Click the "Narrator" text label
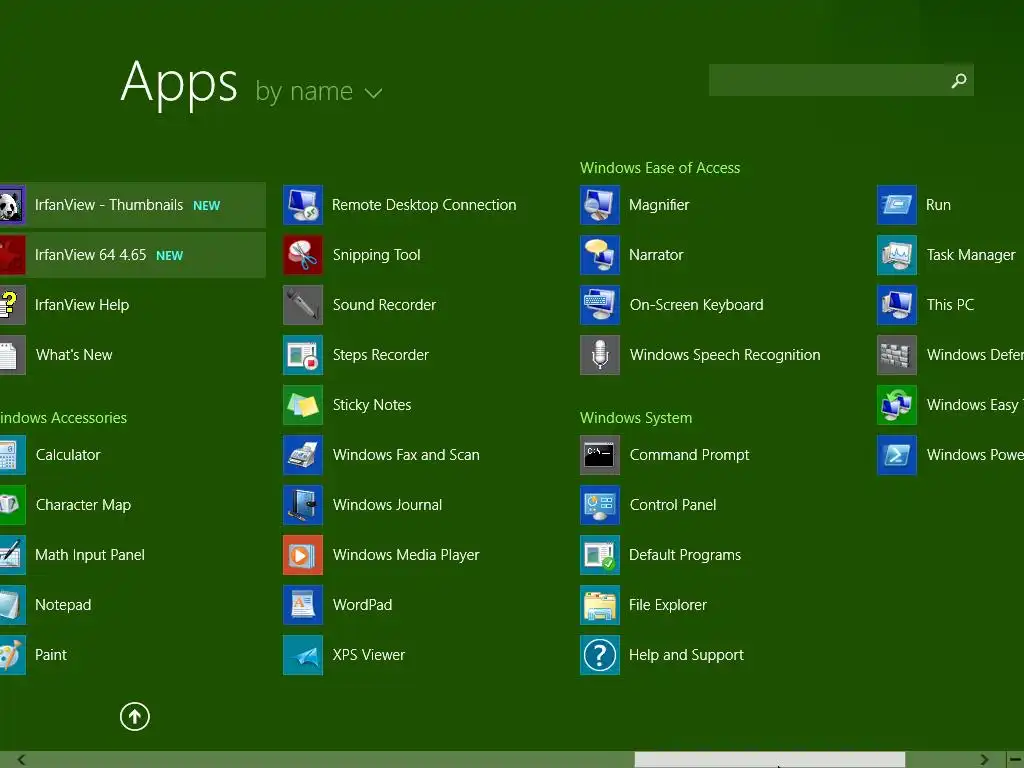The height and width of the screenshot is (768, 1024). pyautogui.click(x=656, y=255)
